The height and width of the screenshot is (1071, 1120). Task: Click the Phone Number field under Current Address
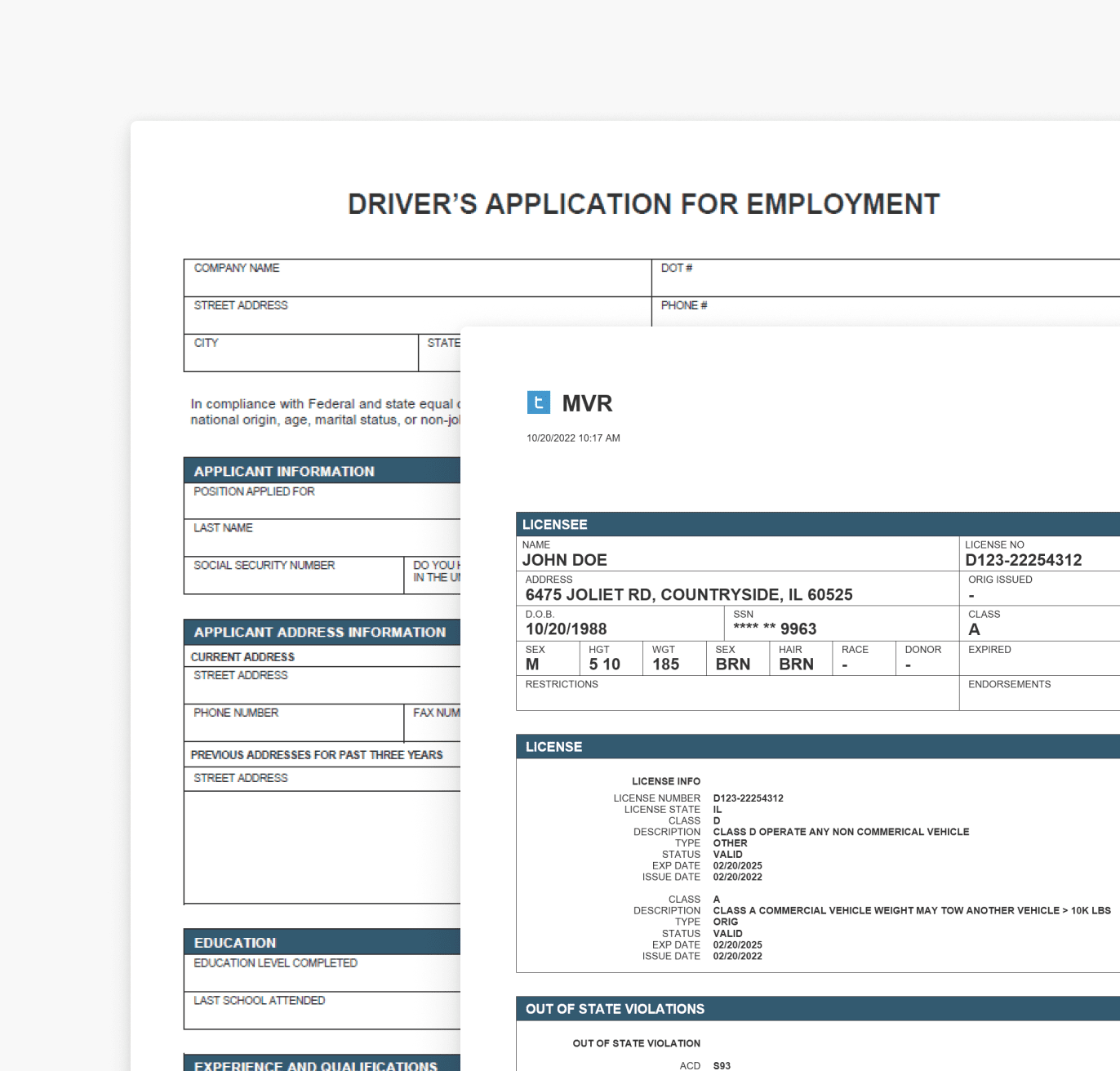294,722
